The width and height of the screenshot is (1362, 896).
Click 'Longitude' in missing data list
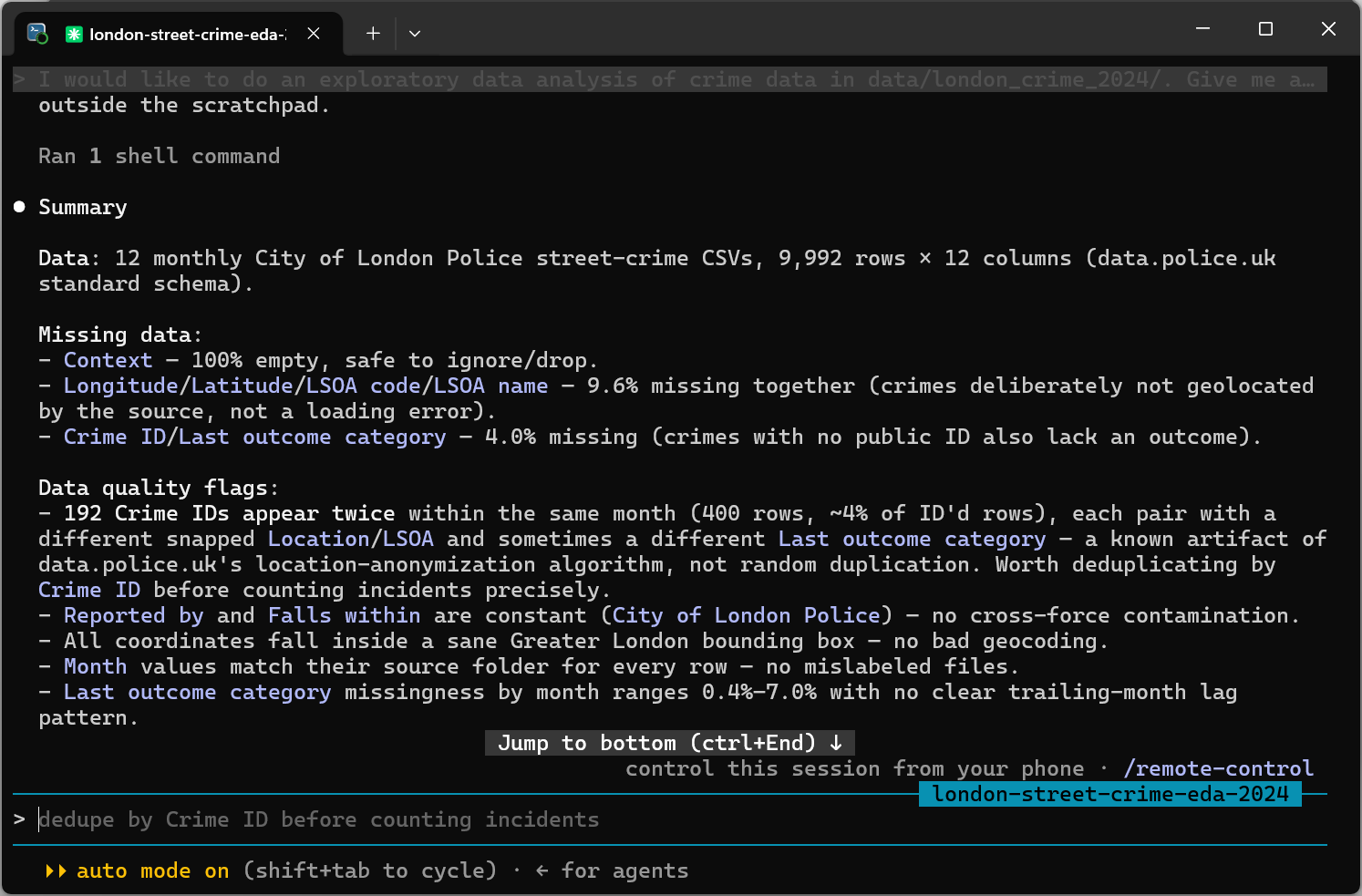(x=120, y=386)
